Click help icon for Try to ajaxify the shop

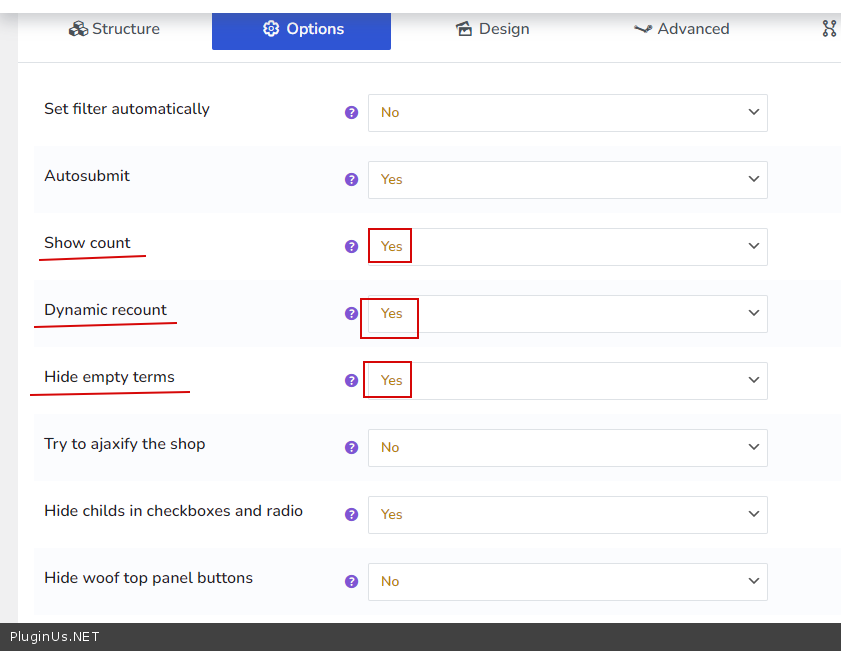(x=351, y=448)
